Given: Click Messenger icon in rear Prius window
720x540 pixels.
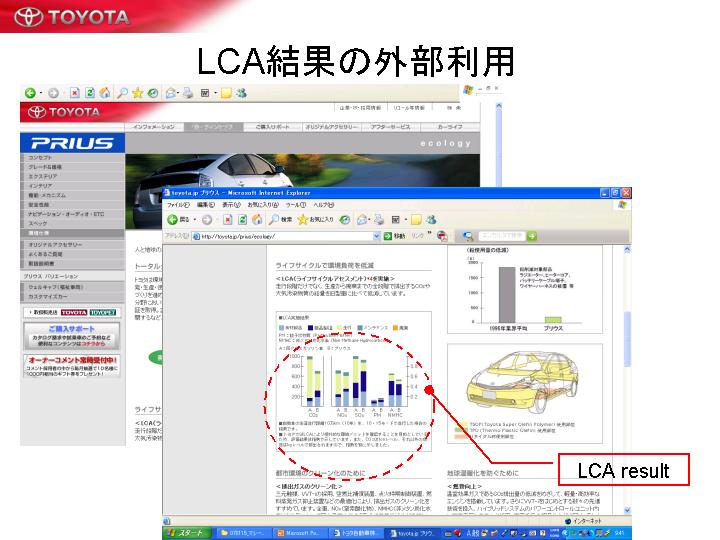Looking at the screenshot, I should tap(242, 93).
